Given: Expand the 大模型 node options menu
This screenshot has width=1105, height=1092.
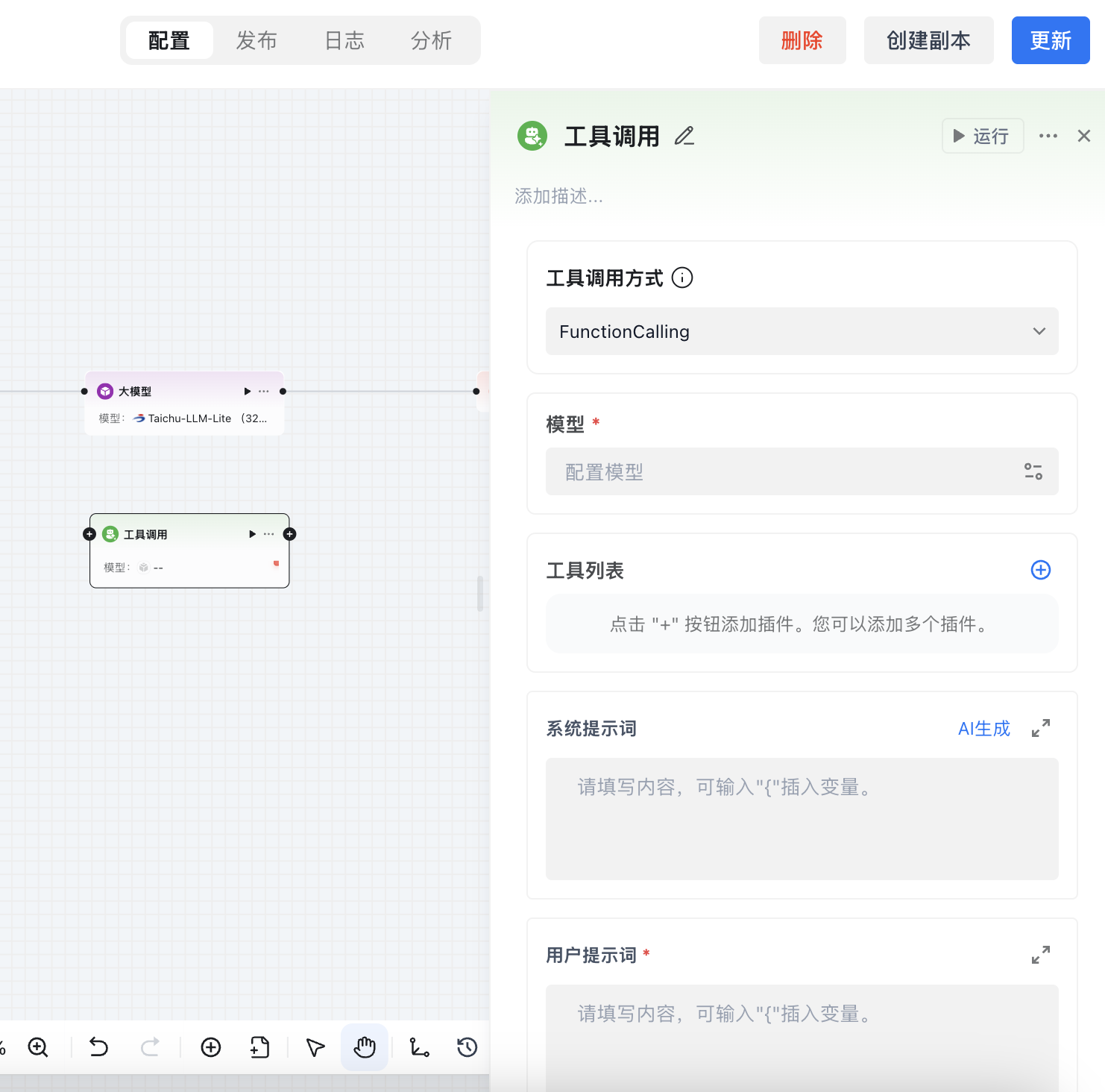Looking at the screenshot, I should (x=263, y=391).
